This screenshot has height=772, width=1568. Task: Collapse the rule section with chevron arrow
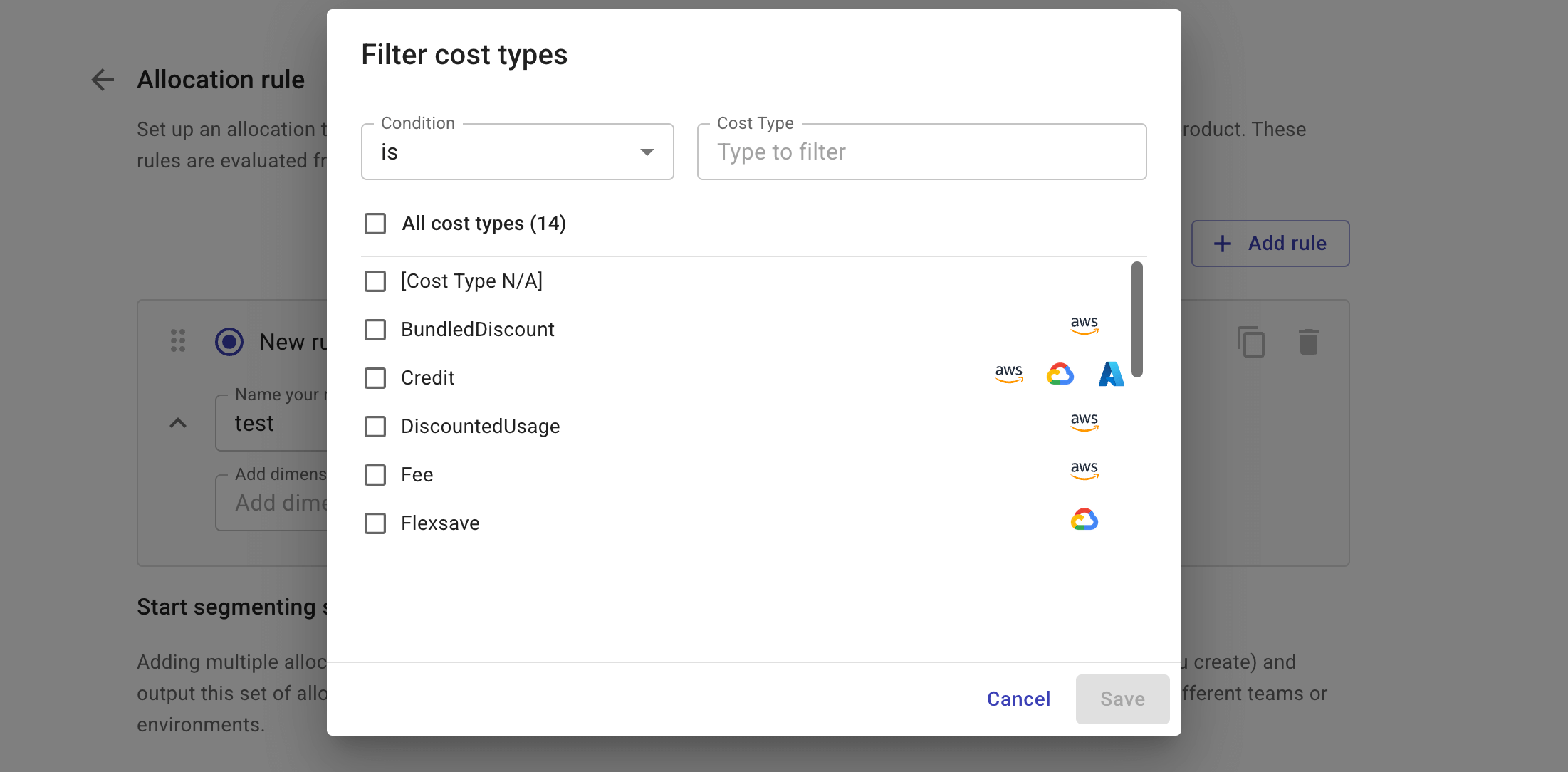click(178, 423)
